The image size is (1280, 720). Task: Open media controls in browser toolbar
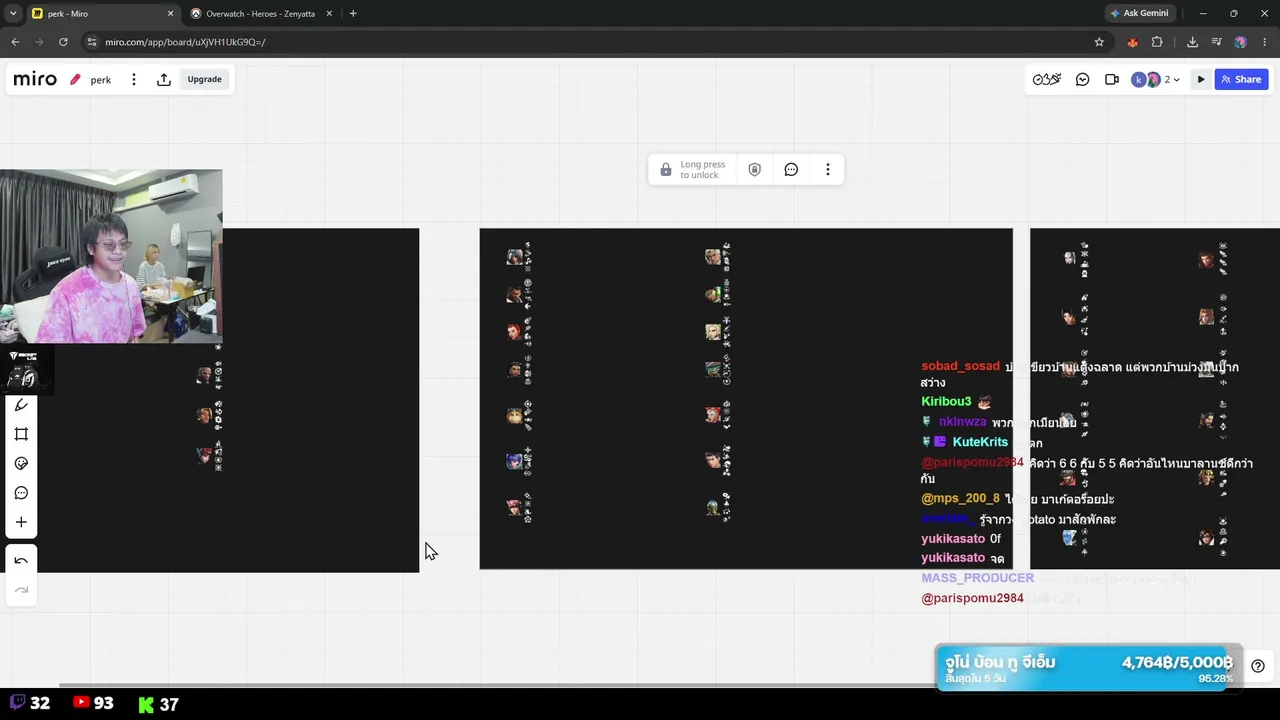click(x=1216, y=42)
